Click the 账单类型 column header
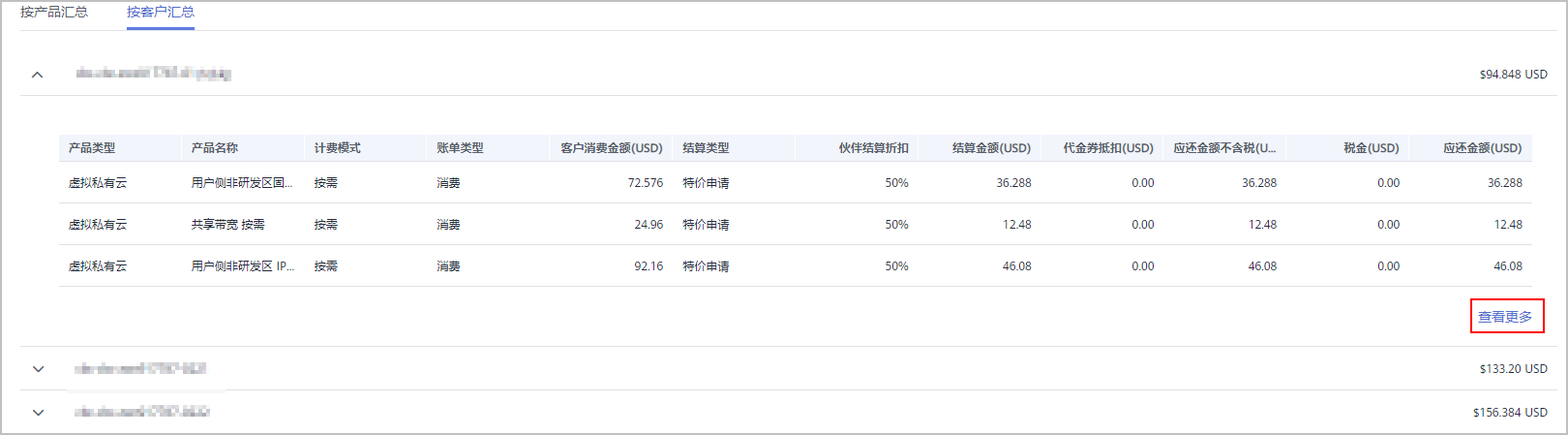Screen dimensions: 1568x435 click(460, 148)
